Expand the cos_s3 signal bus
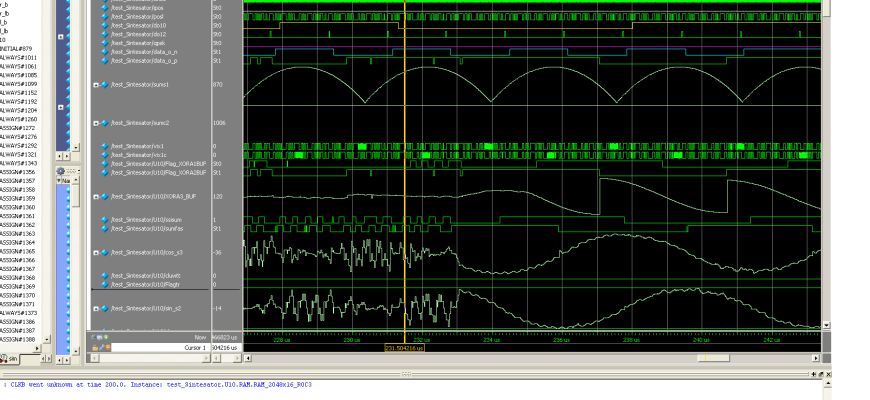870x400 pixels. [x=96, y=252]
